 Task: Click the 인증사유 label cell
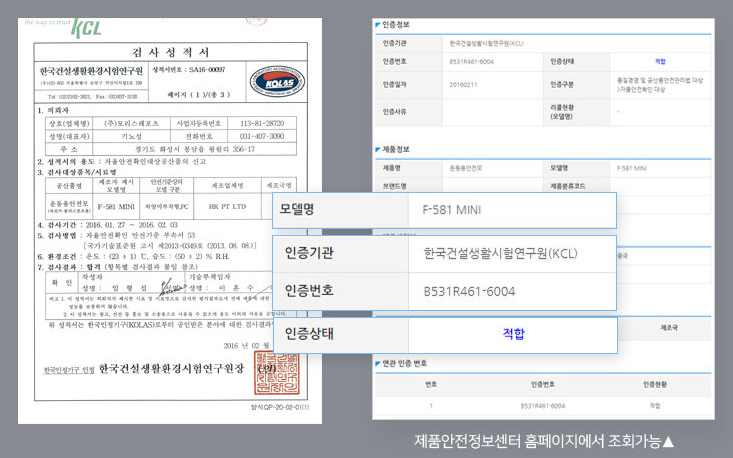tap(409, 112)
